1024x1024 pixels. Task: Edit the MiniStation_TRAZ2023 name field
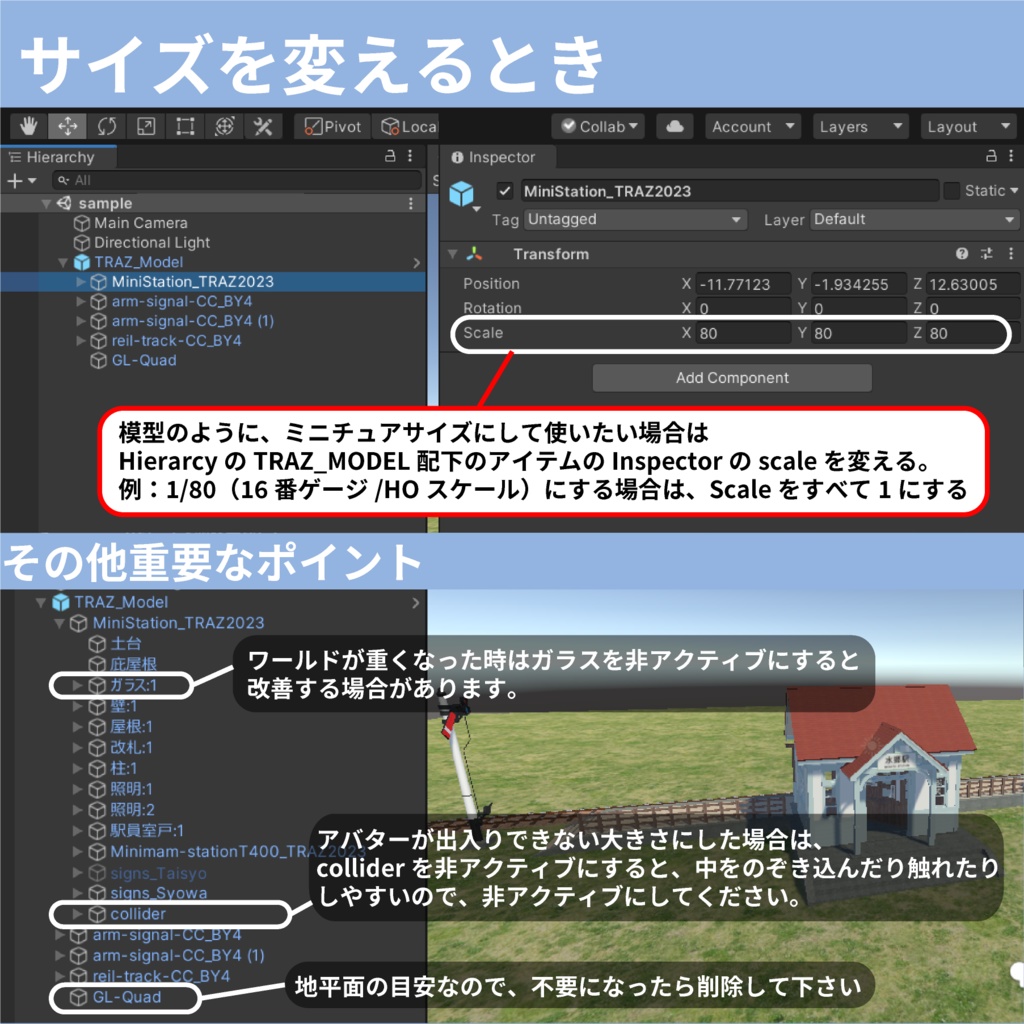pyautogui.click(x=729, y=191)
